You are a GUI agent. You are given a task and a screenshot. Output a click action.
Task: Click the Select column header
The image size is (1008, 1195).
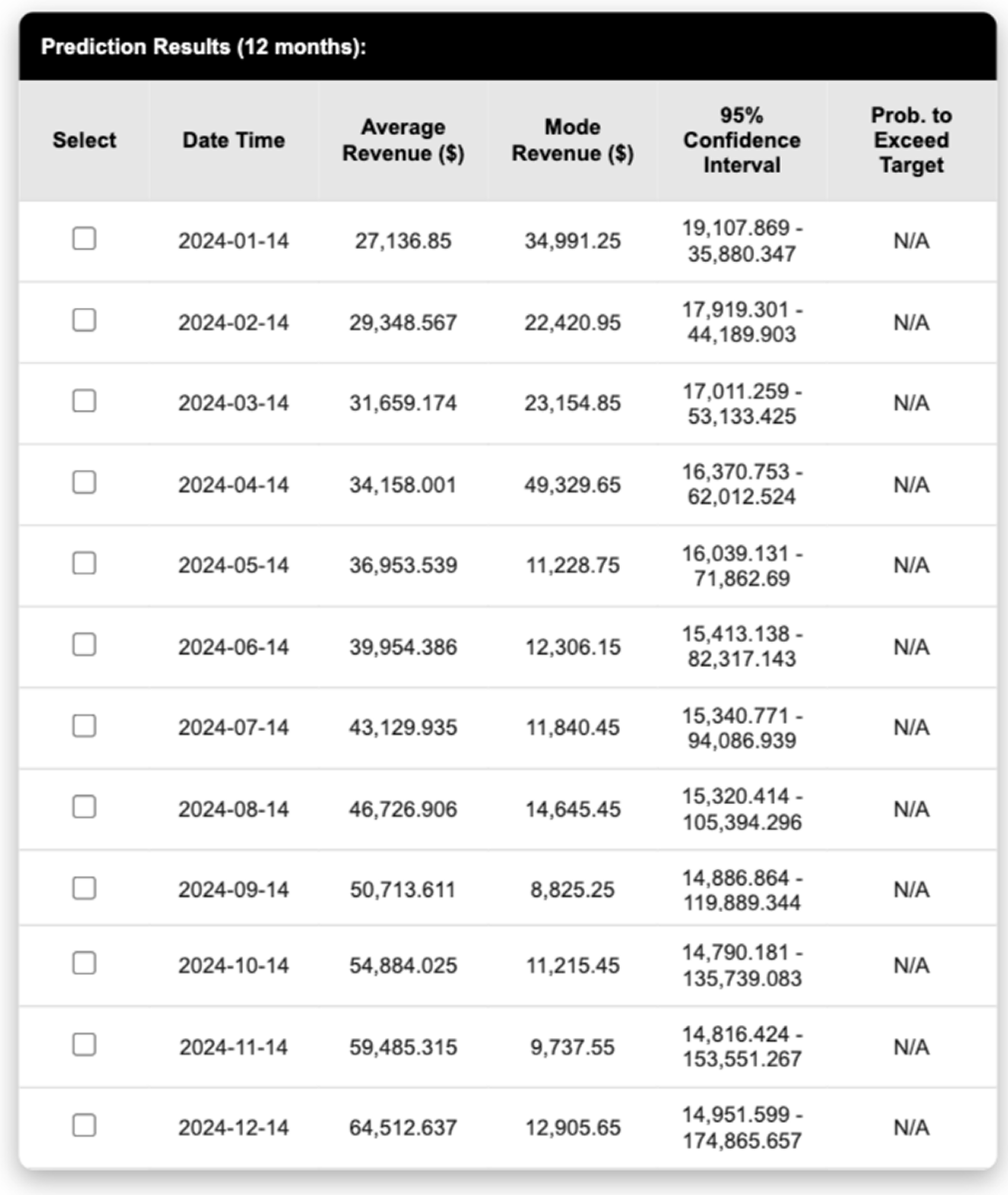[84, 141]
